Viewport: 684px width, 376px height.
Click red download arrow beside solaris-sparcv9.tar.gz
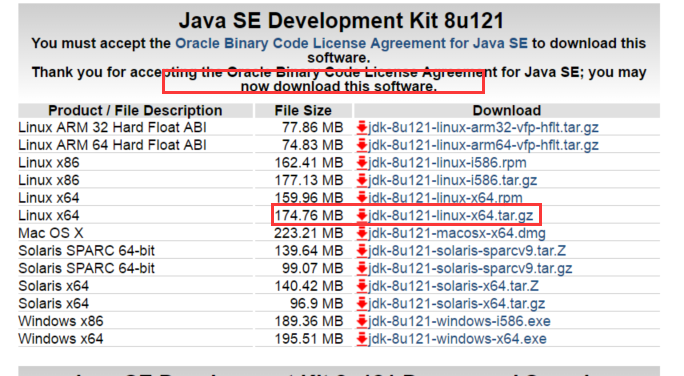[362, 268]
